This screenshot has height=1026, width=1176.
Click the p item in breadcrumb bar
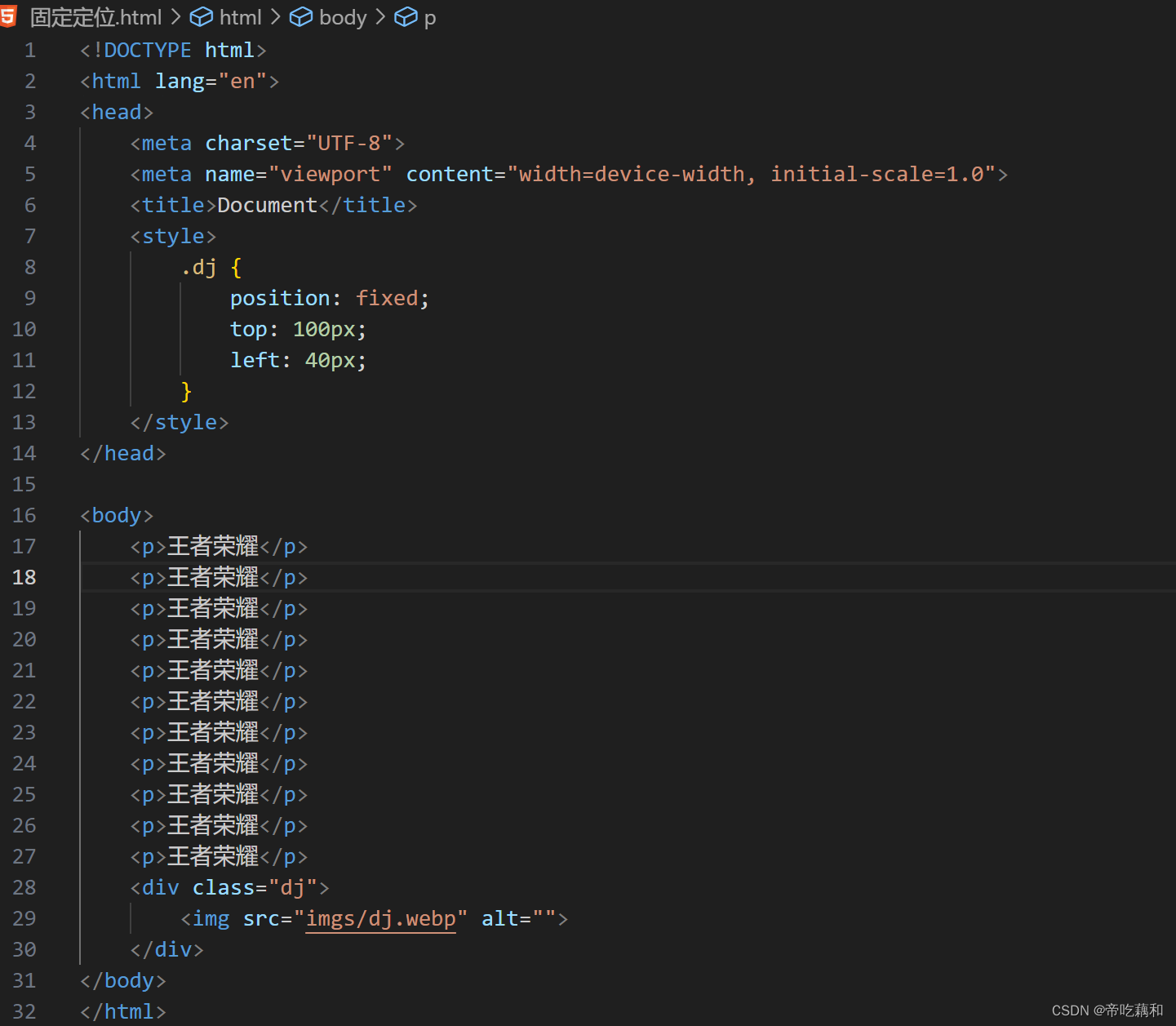coord(430,16)
